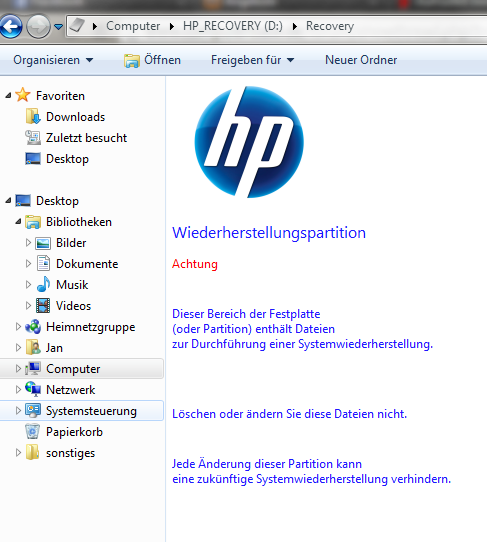Click the Musik note icon
Screen dimensions: 487x542
(x=43, y=284)
